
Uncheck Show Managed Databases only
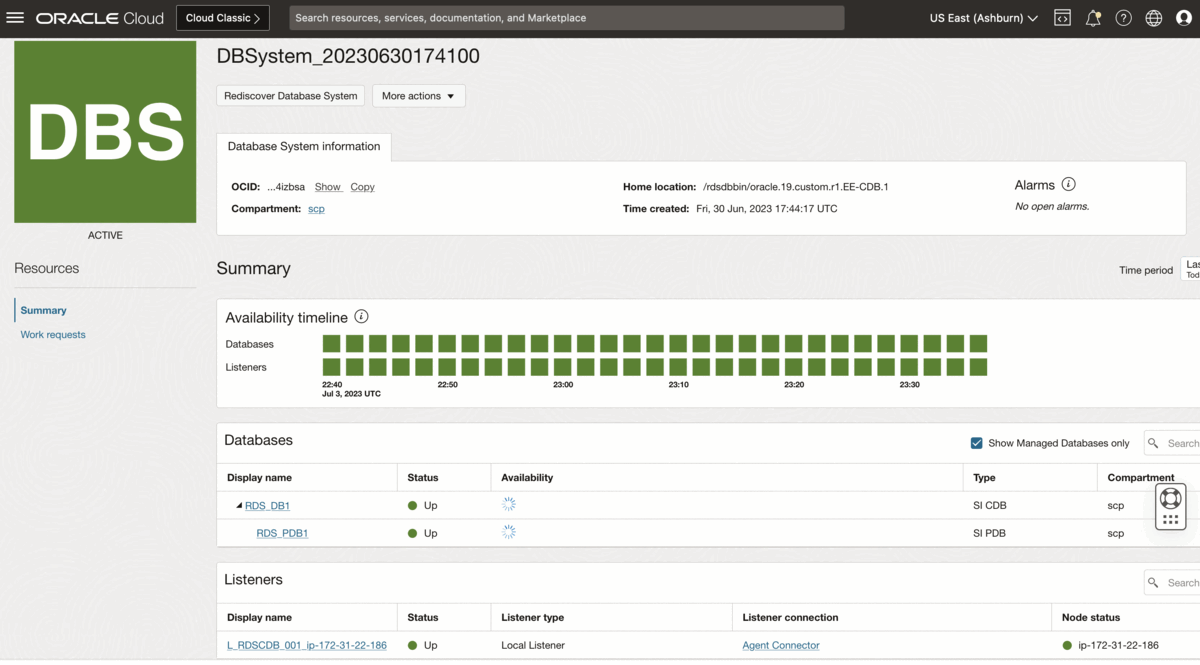pyautogui.click(x=976, y=443)
